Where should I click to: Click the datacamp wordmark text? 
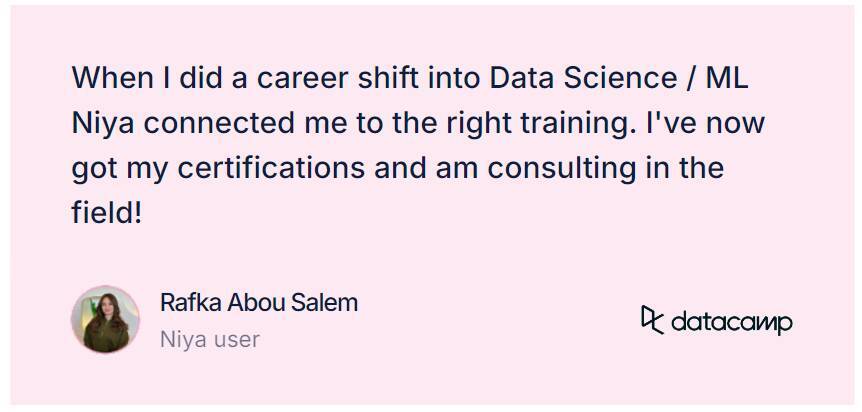coord(732,322)
